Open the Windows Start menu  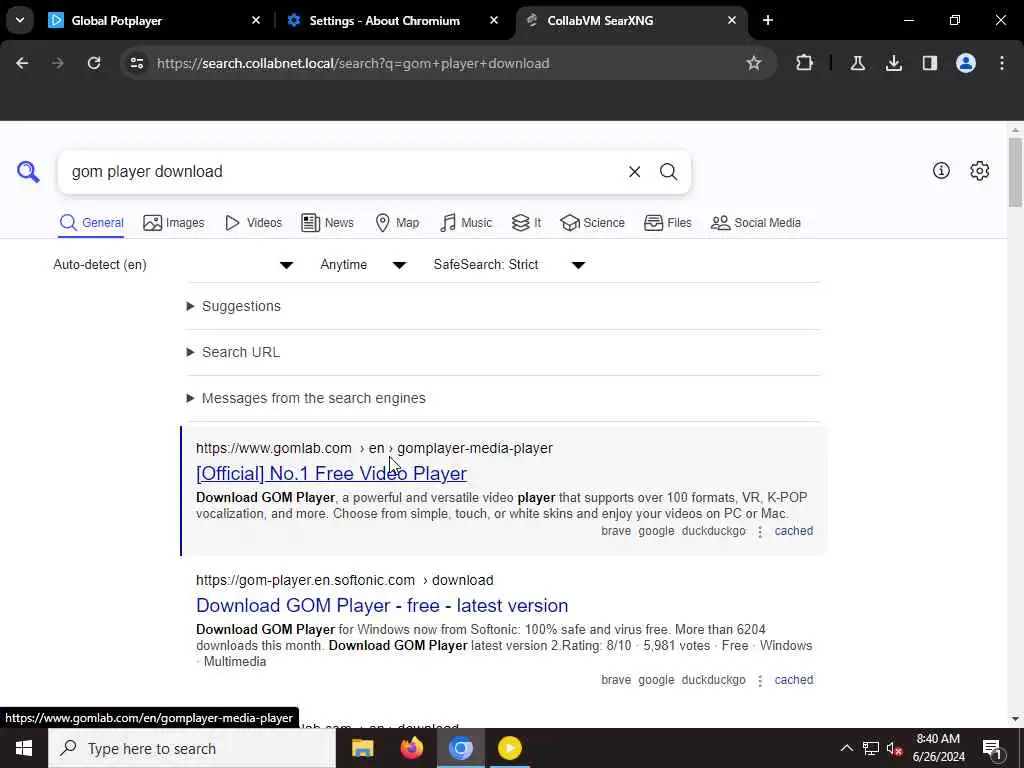tap(24, 748)
